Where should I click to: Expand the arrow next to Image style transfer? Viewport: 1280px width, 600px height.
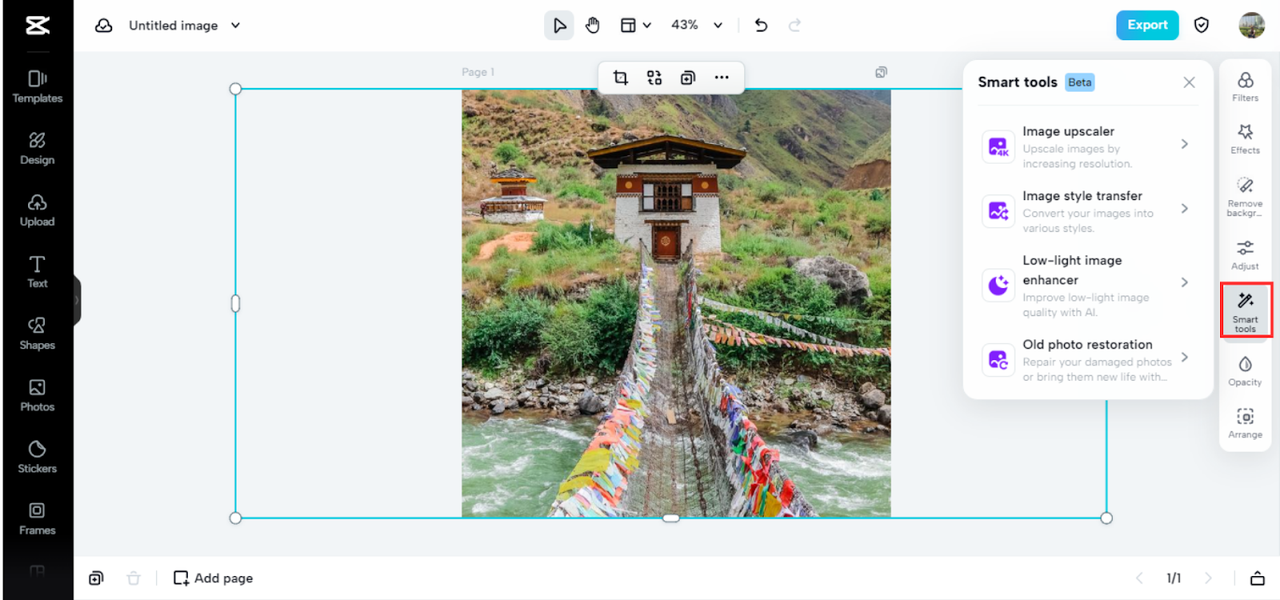1184,208
